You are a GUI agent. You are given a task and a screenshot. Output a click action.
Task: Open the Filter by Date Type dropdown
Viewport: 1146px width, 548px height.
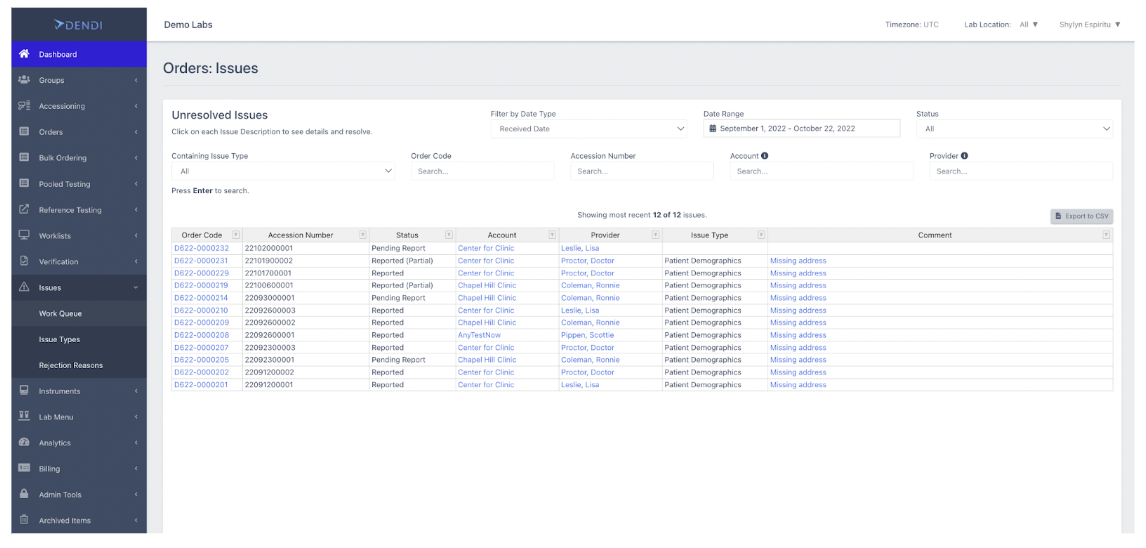(x=589, y=129)
